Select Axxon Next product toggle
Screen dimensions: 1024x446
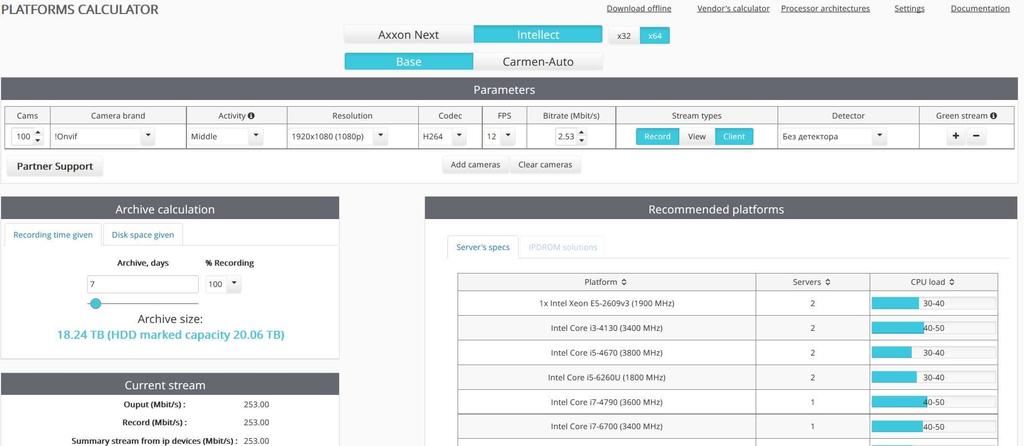409,35
